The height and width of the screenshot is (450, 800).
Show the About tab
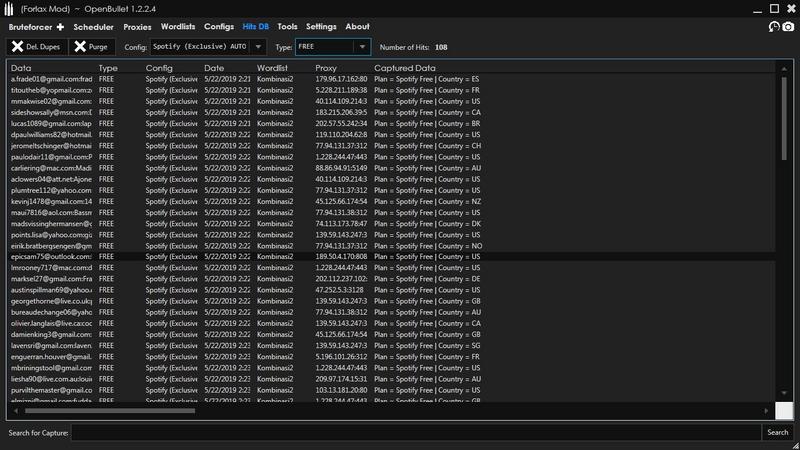tap(357, 27)
